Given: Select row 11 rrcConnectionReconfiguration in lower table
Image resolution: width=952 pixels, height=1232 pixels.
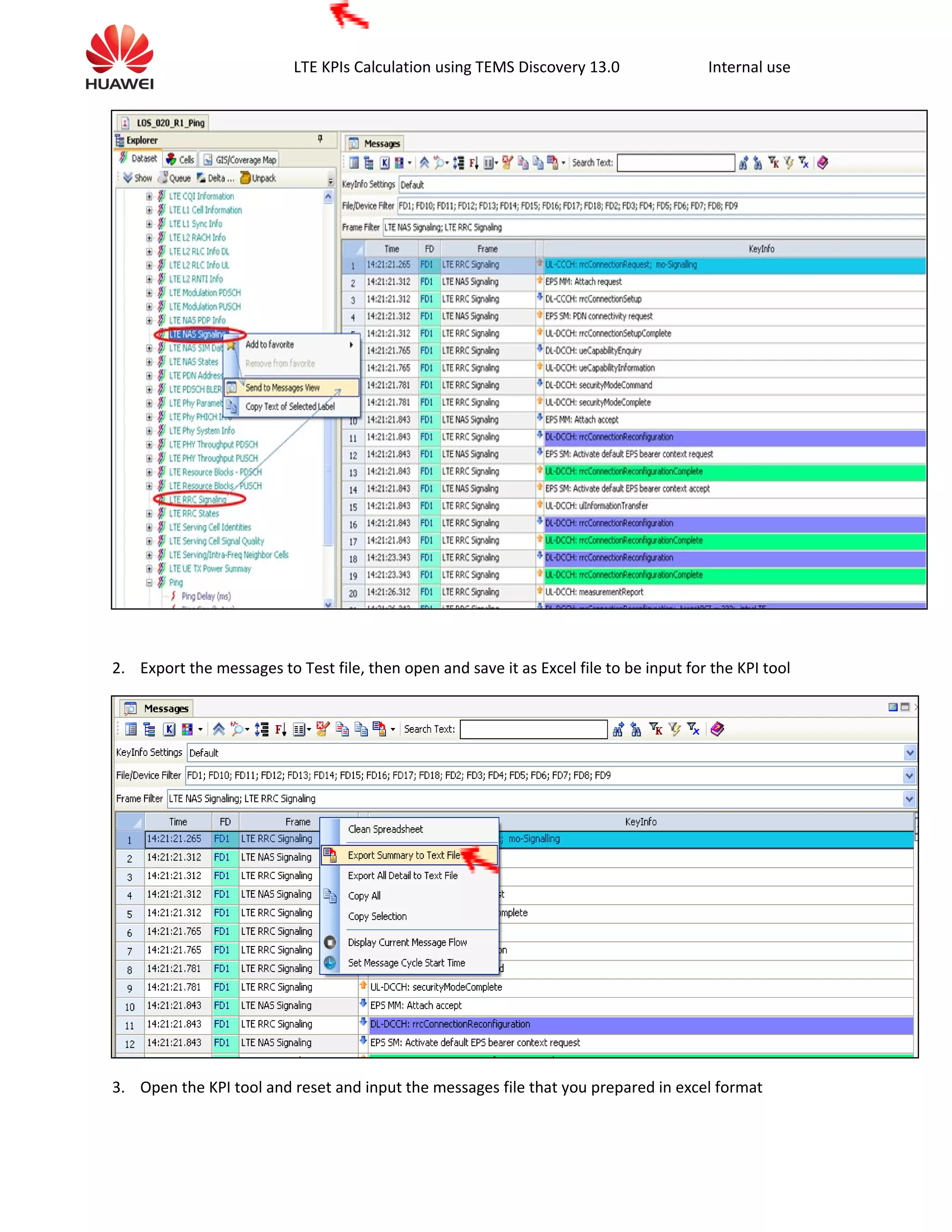Looking at the screenshot, I should (x=515, y=1024).
